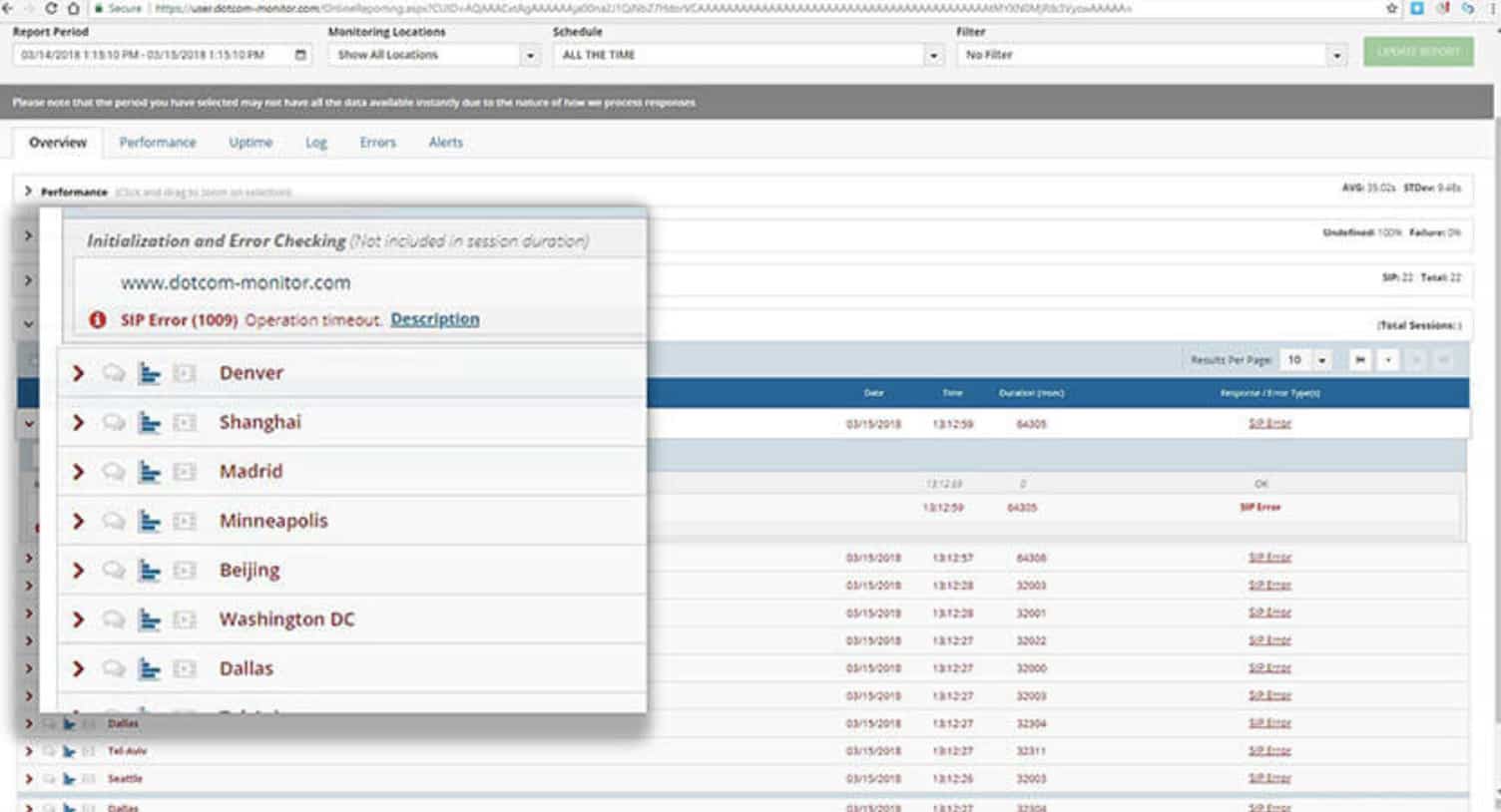The width and height of the screenshot is (1501, 812).
Task: Open SIP Error link for duration 32022
Action: click(x=1269, y=640)
